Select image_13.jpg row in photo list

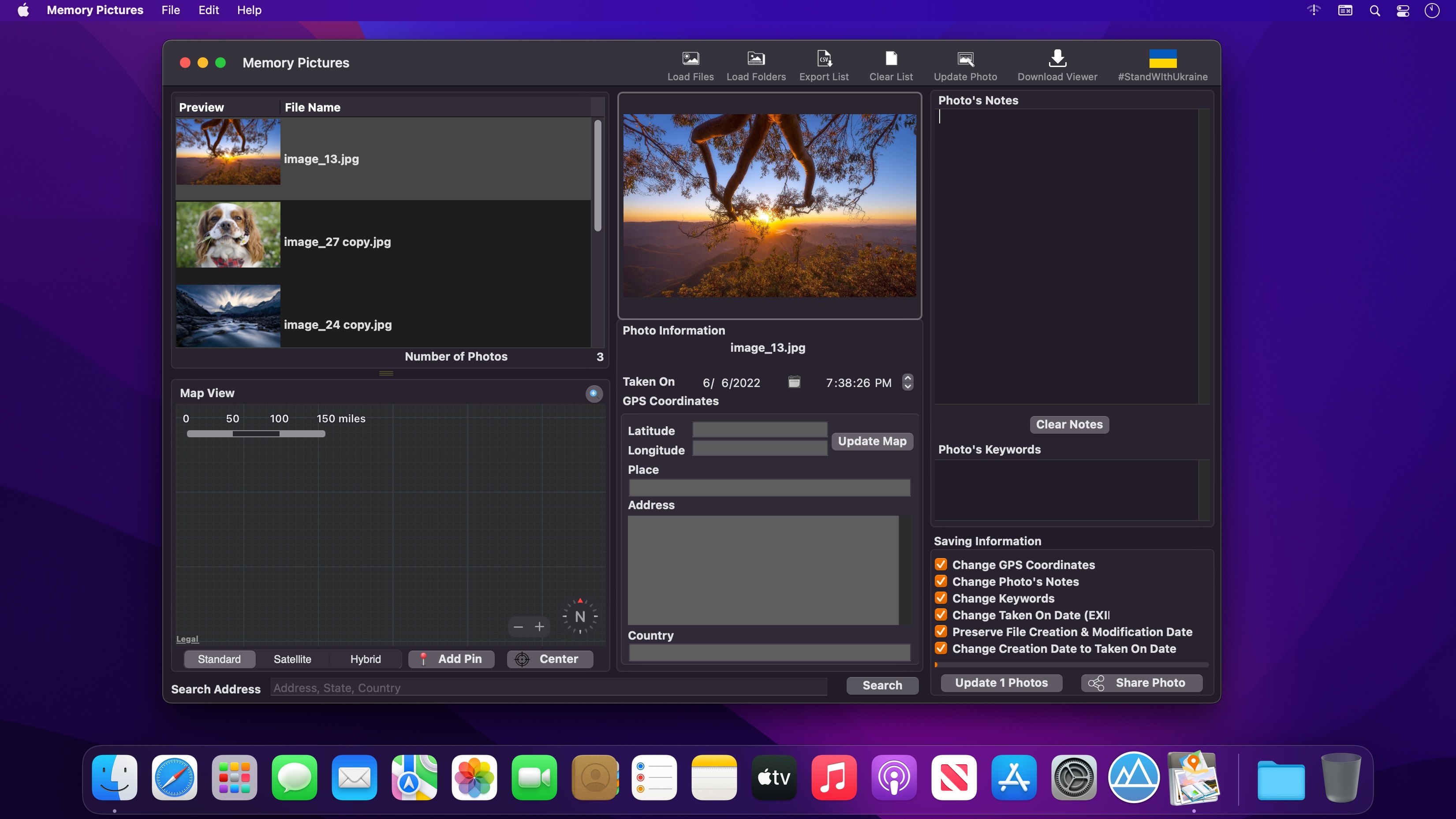(383, 159)
